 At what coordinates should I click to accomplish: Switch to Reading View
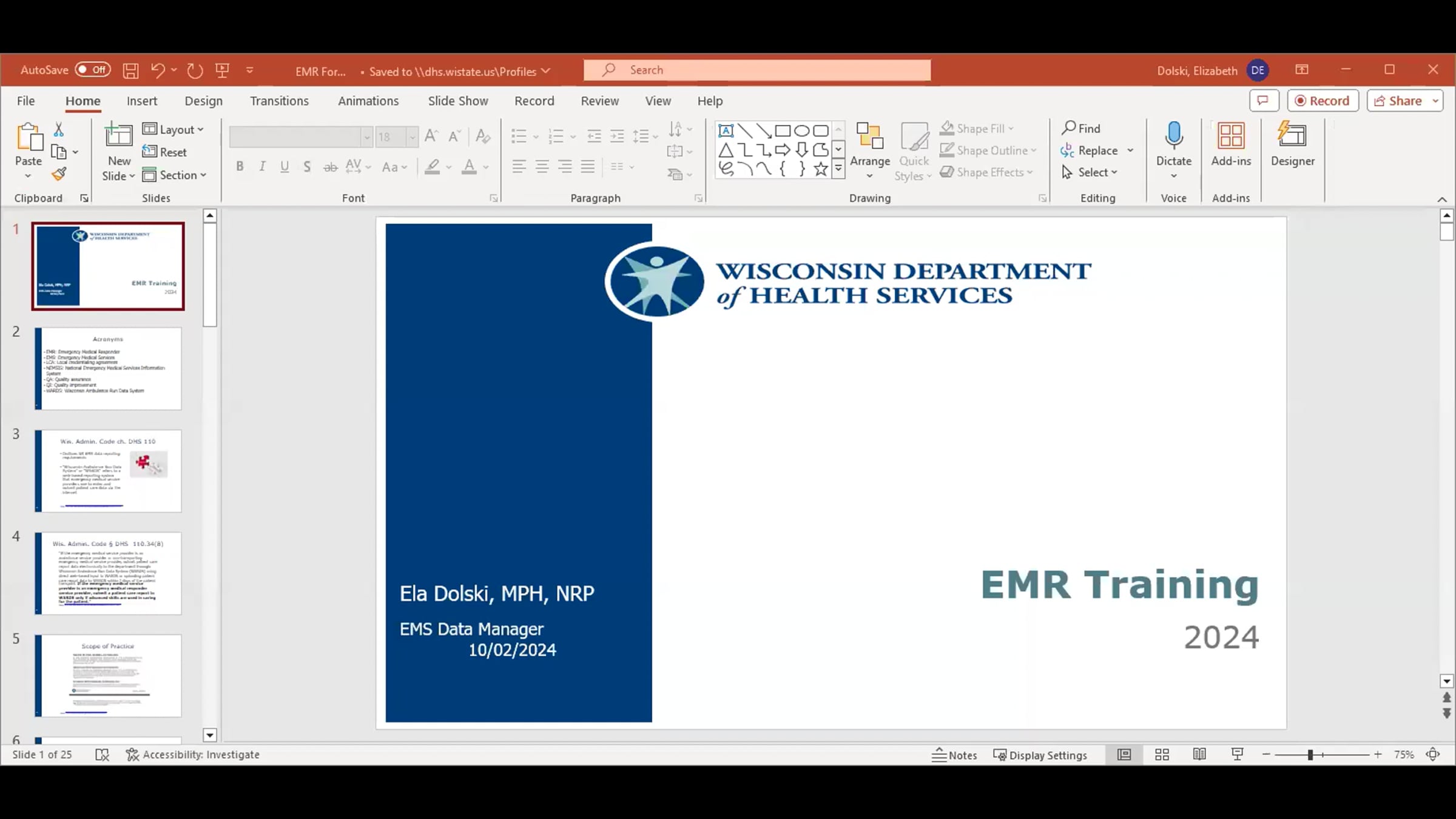pos(1199,754)
